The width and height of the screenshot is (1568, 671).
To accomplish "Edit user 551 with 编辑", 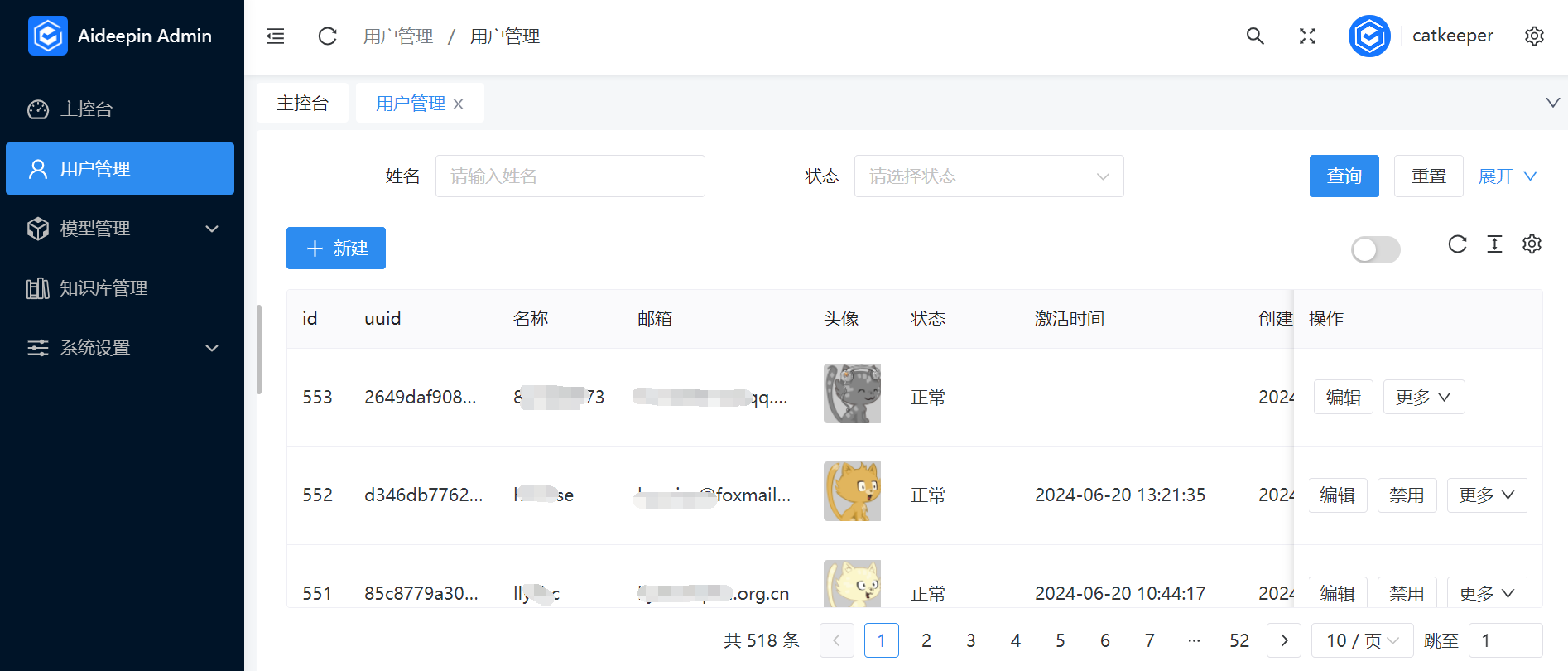I will (1338, 593).
